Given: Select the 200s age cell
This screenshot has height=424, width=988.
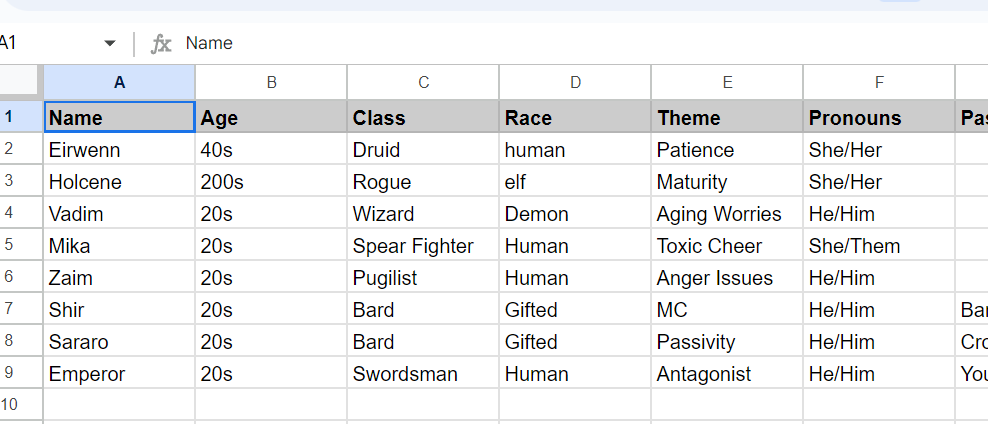Looking at the screenshot, I should 271,182.
